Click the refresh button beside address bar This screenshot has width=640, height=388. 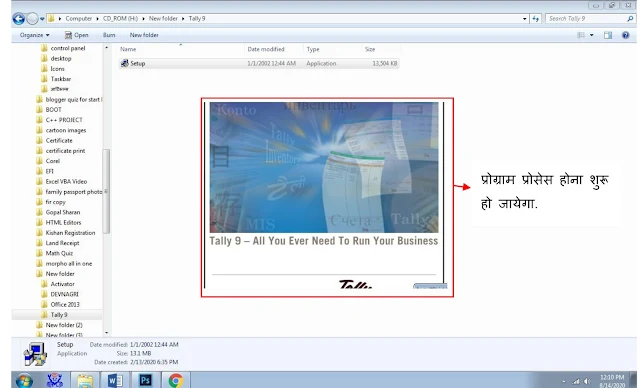click(x=536, y=18)
